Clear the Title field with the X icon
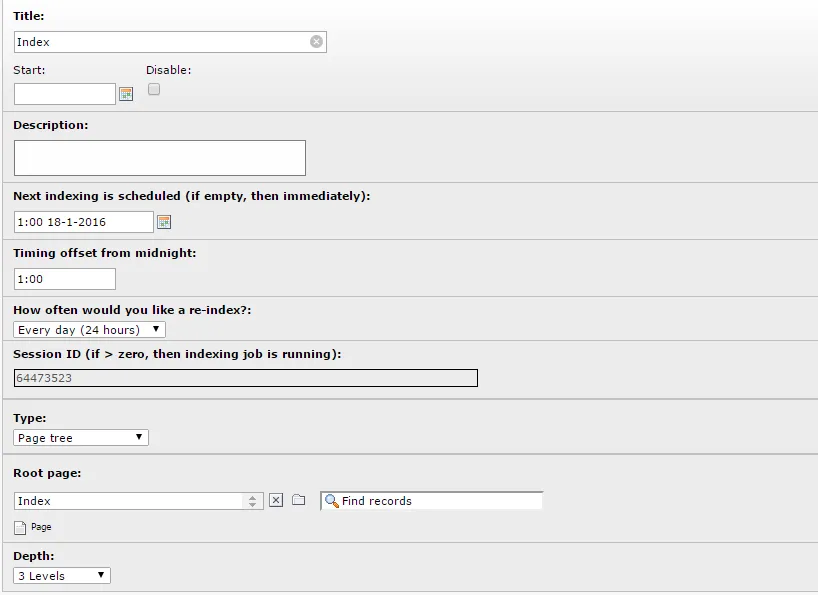The height and width of the screenshot is (595, 818). (x=316, y=42)
